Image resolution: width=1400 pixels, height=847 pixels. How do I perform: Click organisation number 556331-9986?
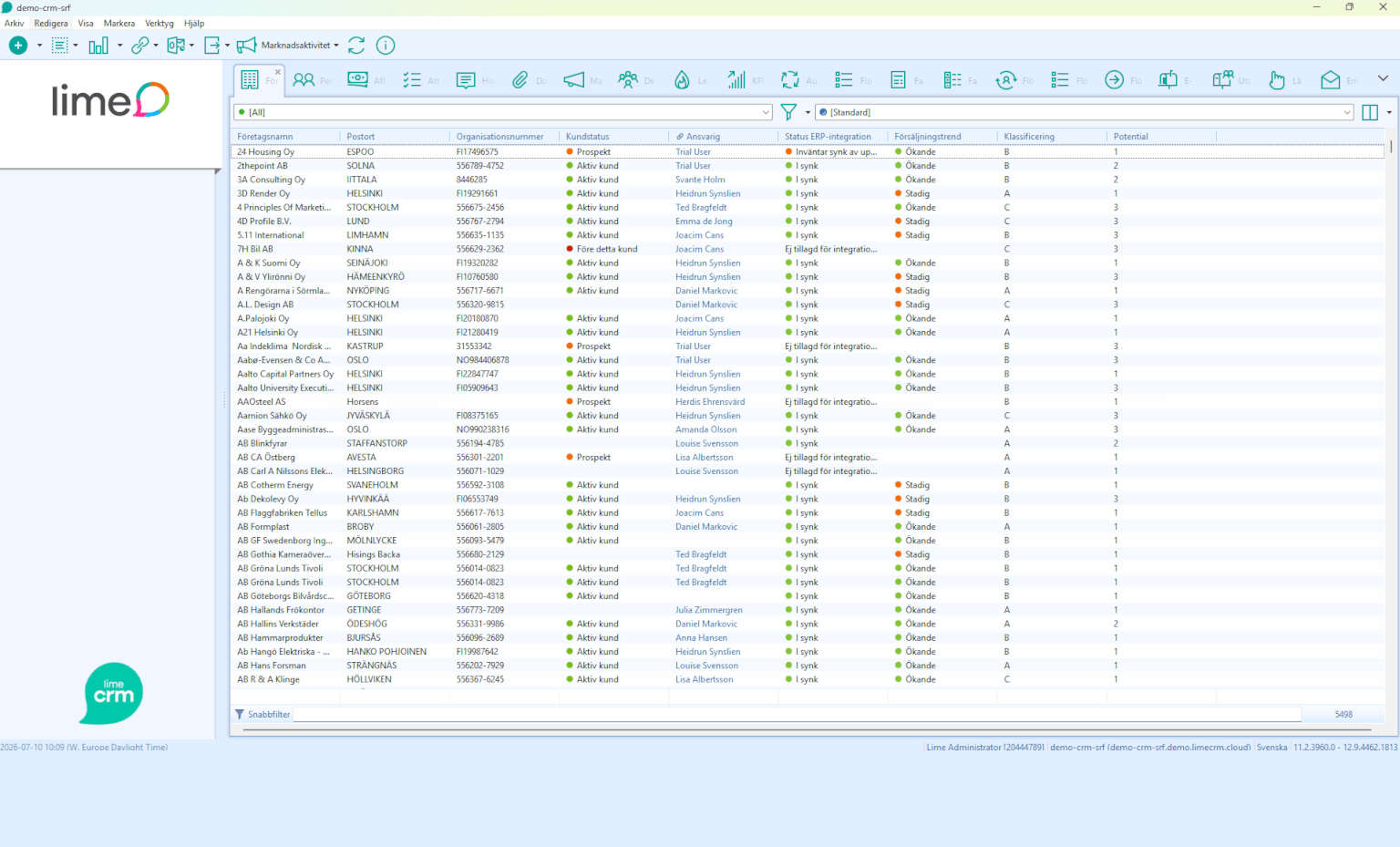480,624
